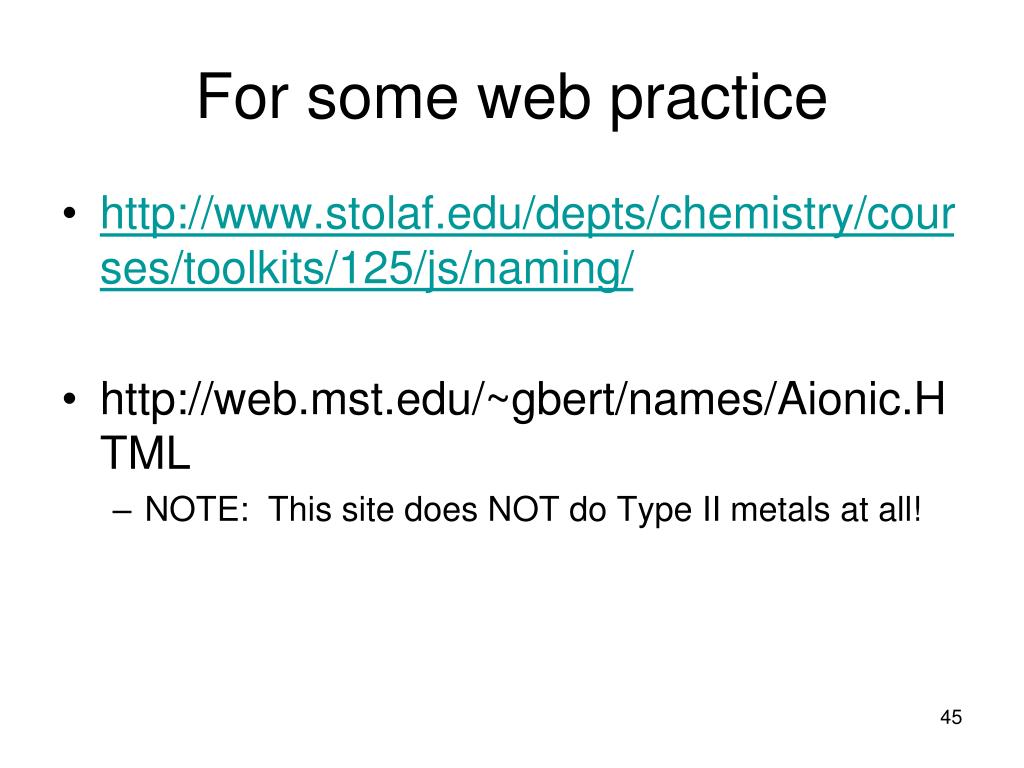Select the 'For some web practice' title
Screen dimensions: 1024x768
point(512,98)
